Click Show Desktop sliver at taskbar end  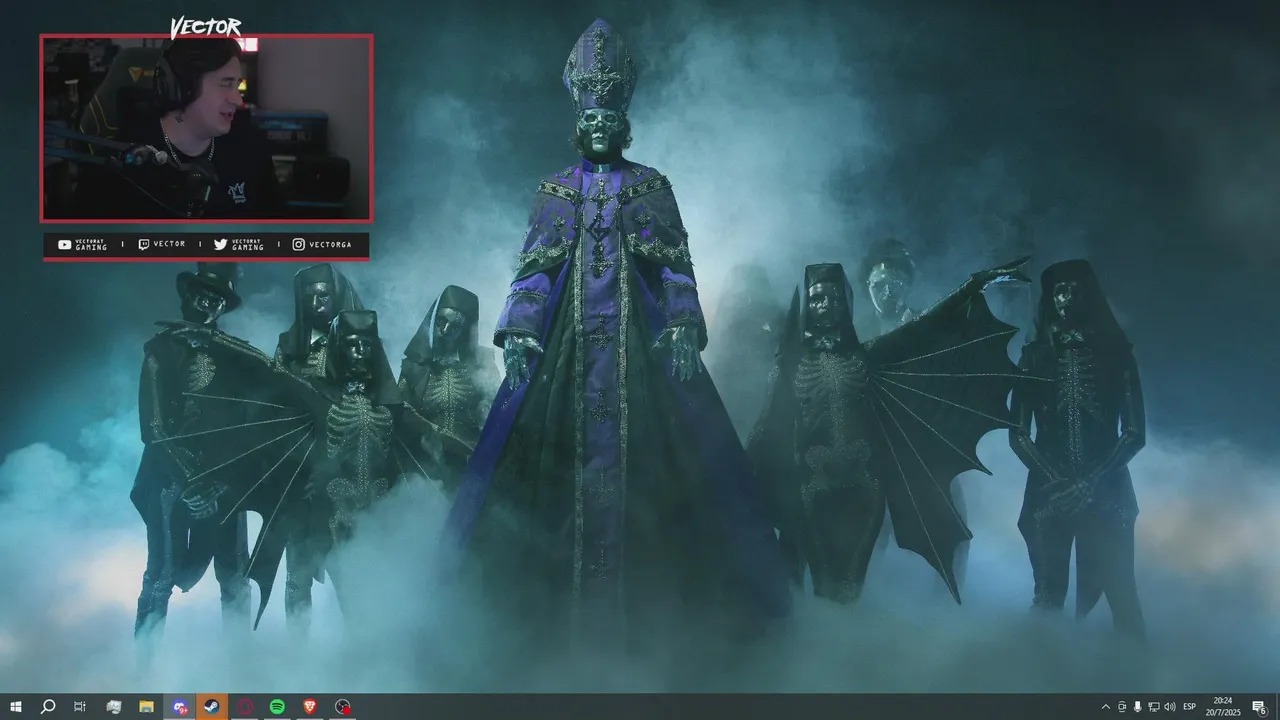1277,707
